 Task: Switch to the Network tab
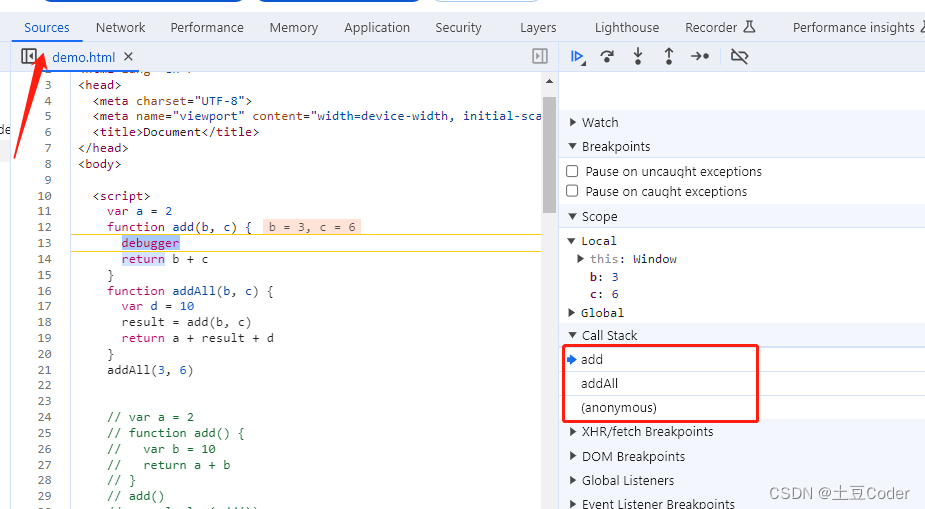120,27
